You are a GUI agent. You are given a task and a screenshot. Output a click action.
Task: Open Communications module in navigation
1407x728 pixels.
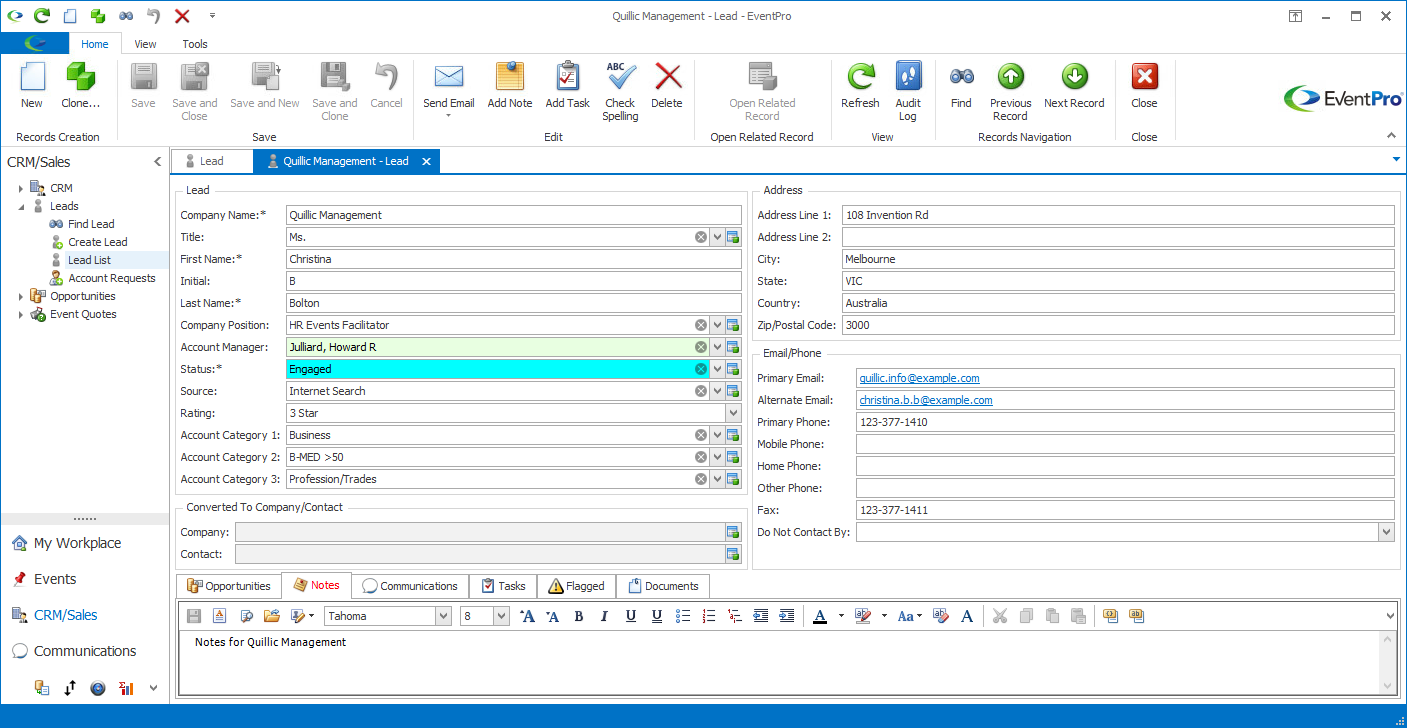click(85, 651)
